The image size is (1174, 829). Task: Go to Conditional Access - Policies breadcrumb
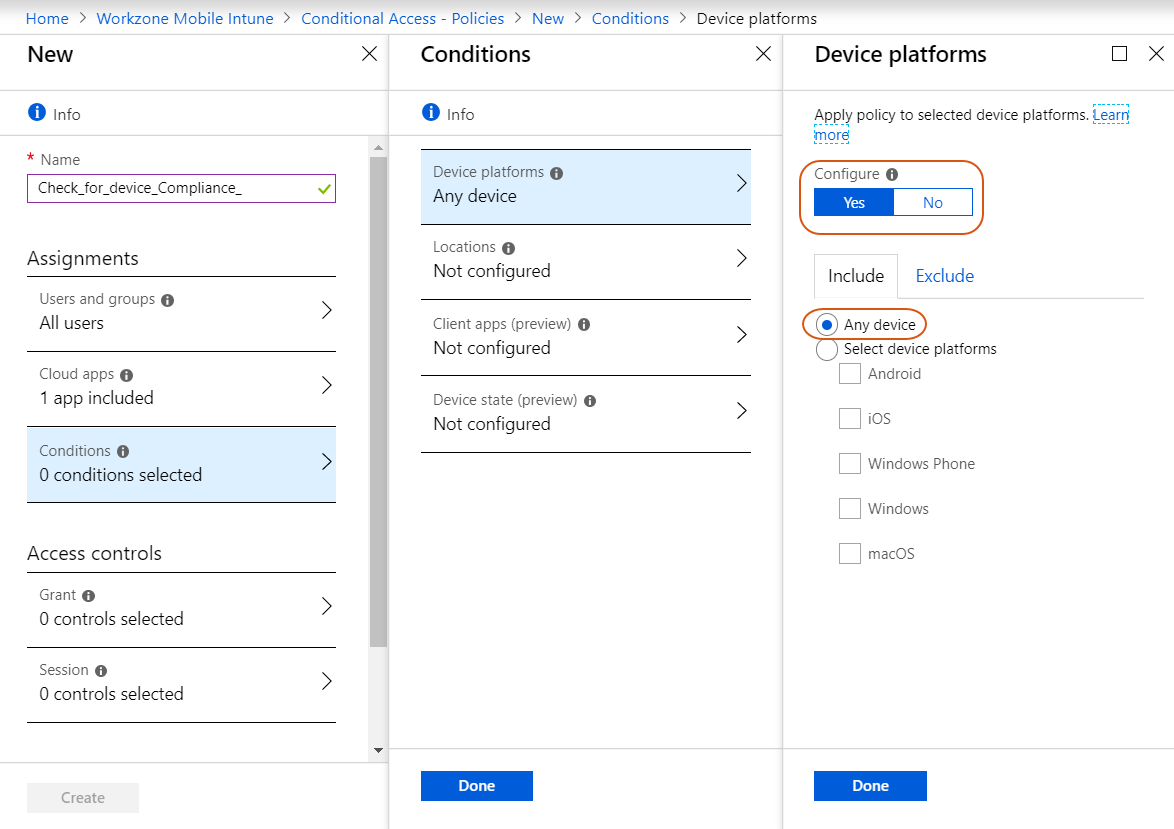click(x=403, y=19)
